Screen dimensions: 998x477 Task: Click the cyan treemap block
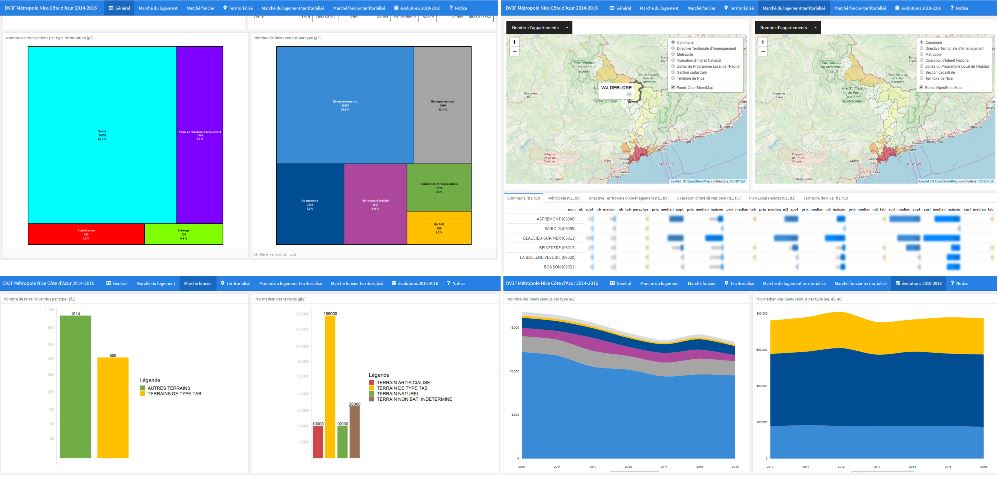click(x=101, y=134)
